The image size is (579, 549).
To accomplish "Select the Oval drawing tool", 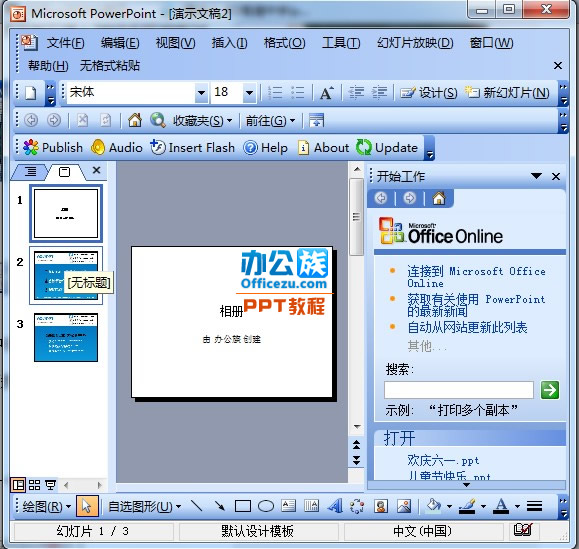I will click(x=265, y=506).
